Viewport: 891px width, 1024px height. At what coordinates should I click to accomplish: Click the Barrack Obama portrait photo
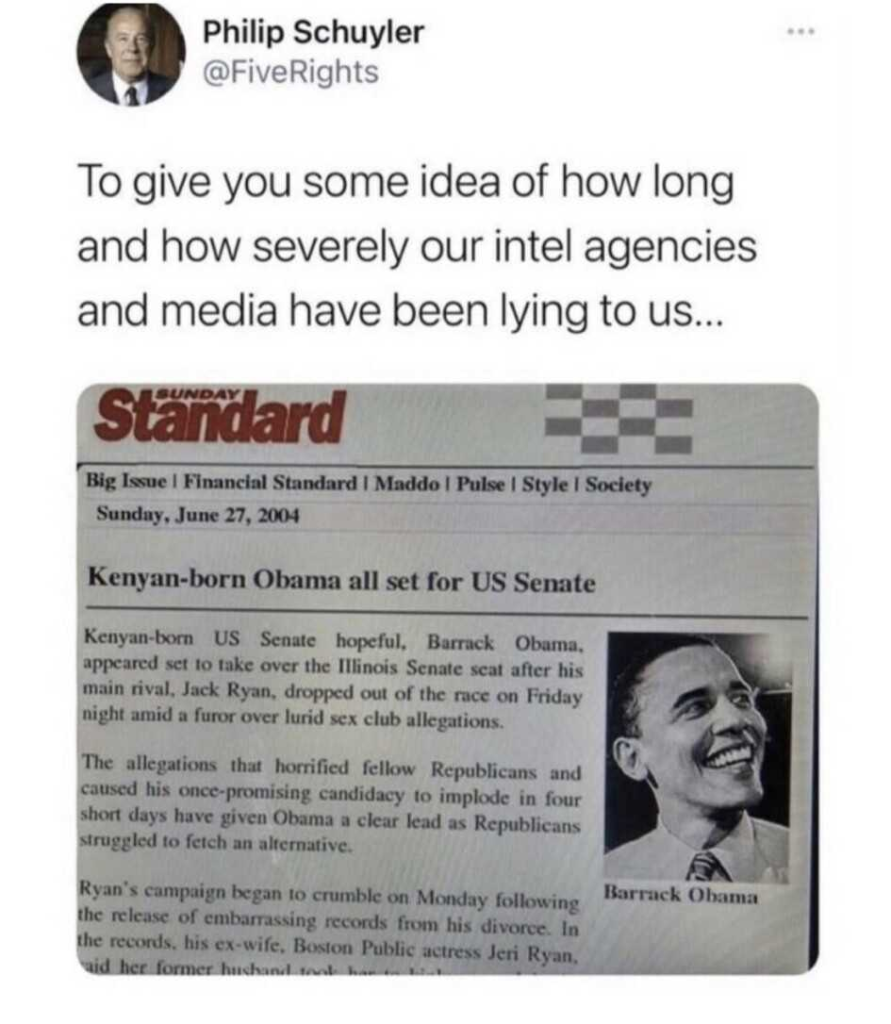coord(698,758)
